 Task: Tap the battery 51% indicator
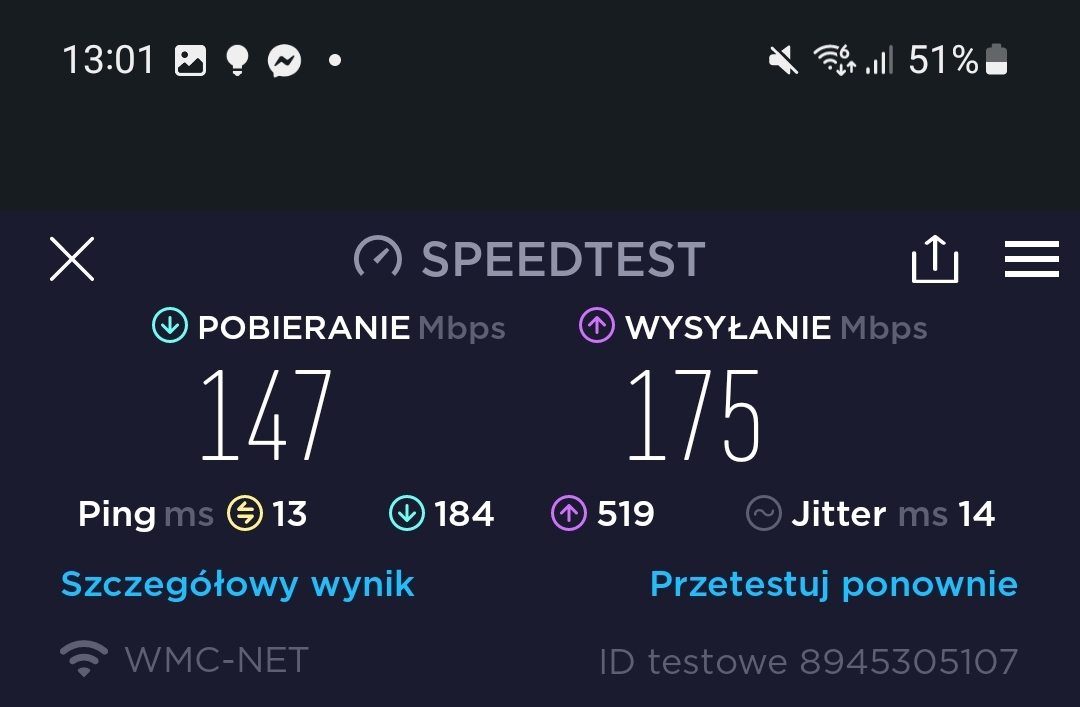958,60
